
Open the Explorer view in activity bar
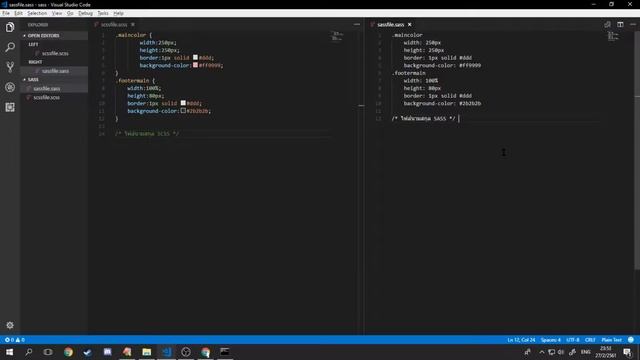click(10, 27)
